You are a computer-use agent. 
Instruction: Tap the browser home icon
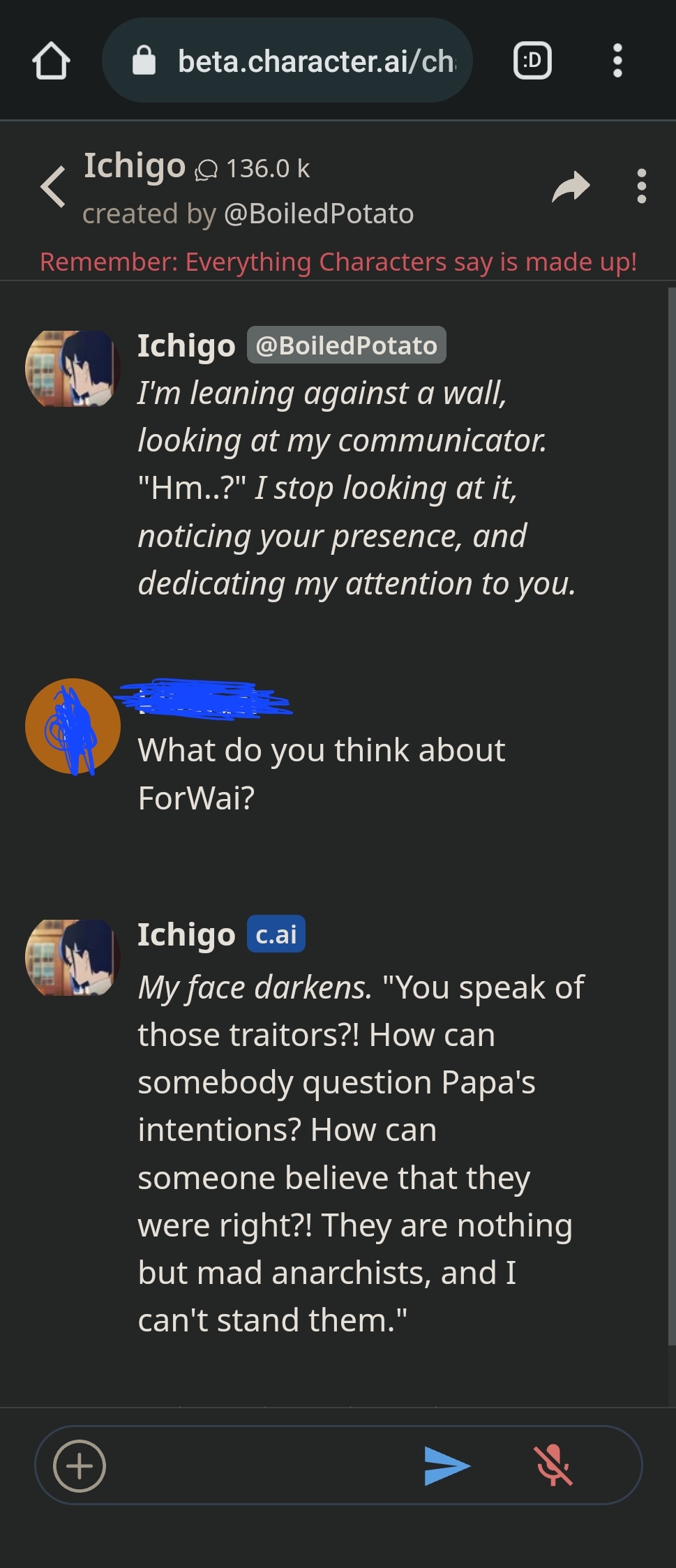coord(51,61)
